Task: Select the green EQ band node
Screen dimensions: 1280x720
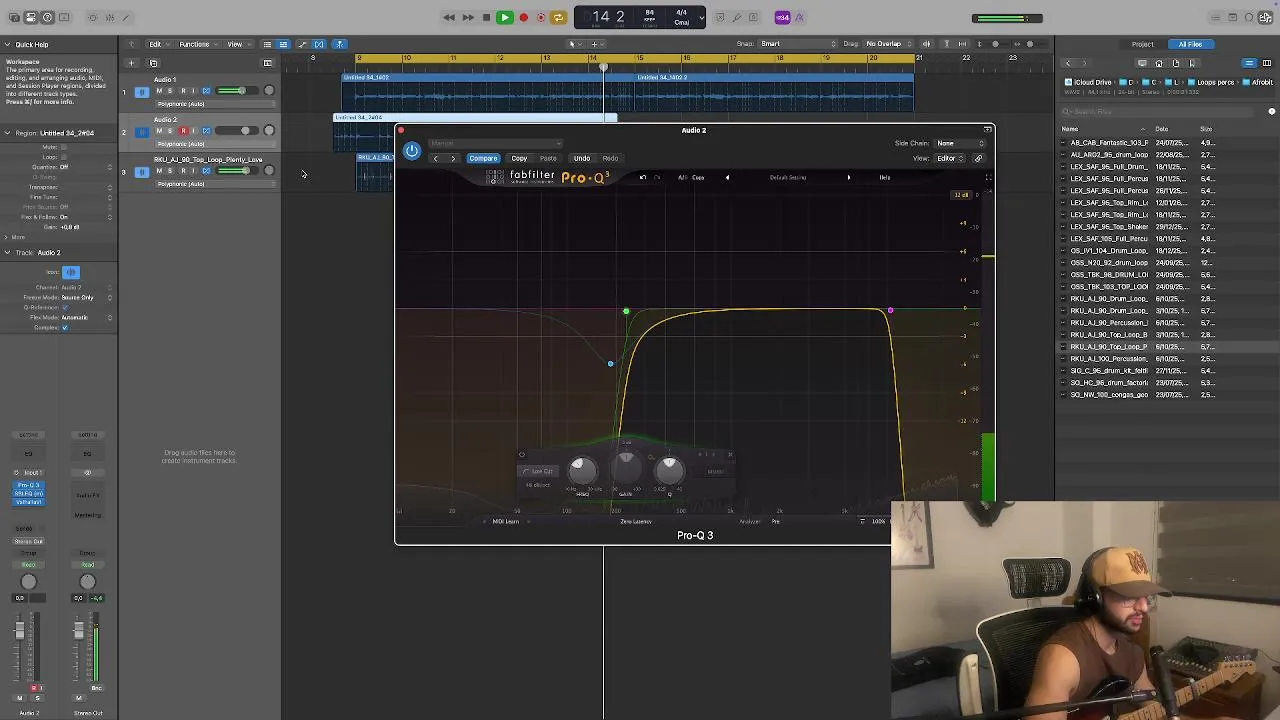Action: [626, 311]
